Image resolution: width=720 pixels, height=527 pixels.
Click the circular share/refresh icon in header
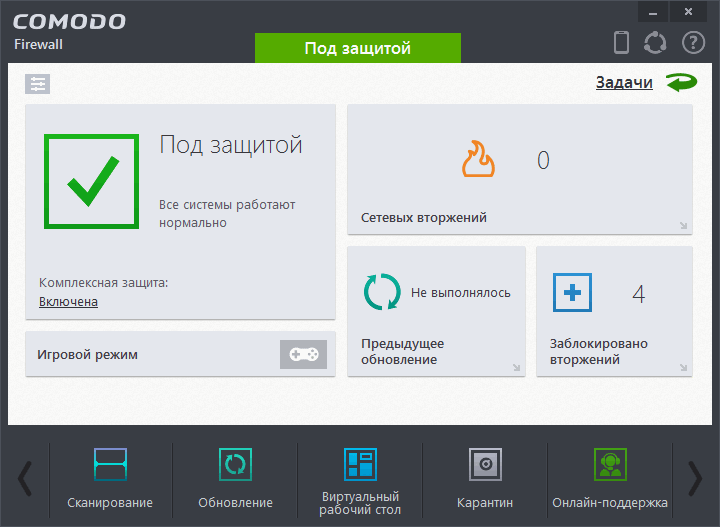tap(655, 43)
